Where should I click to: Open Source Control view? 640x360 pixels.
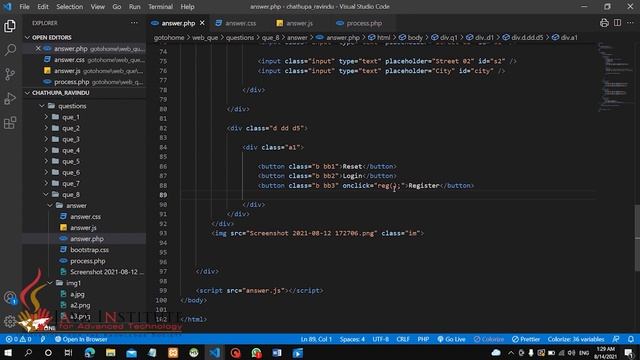coord(10,74)
